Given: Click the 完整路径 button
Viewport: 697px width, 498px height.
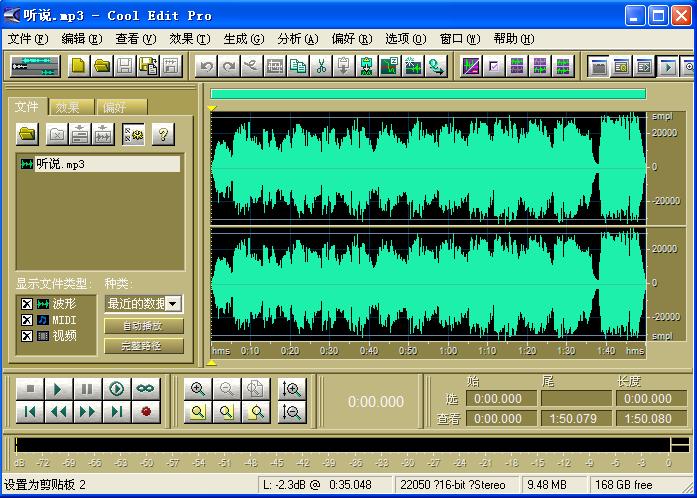Looking at the screenshot, I should tap(144, 346).
